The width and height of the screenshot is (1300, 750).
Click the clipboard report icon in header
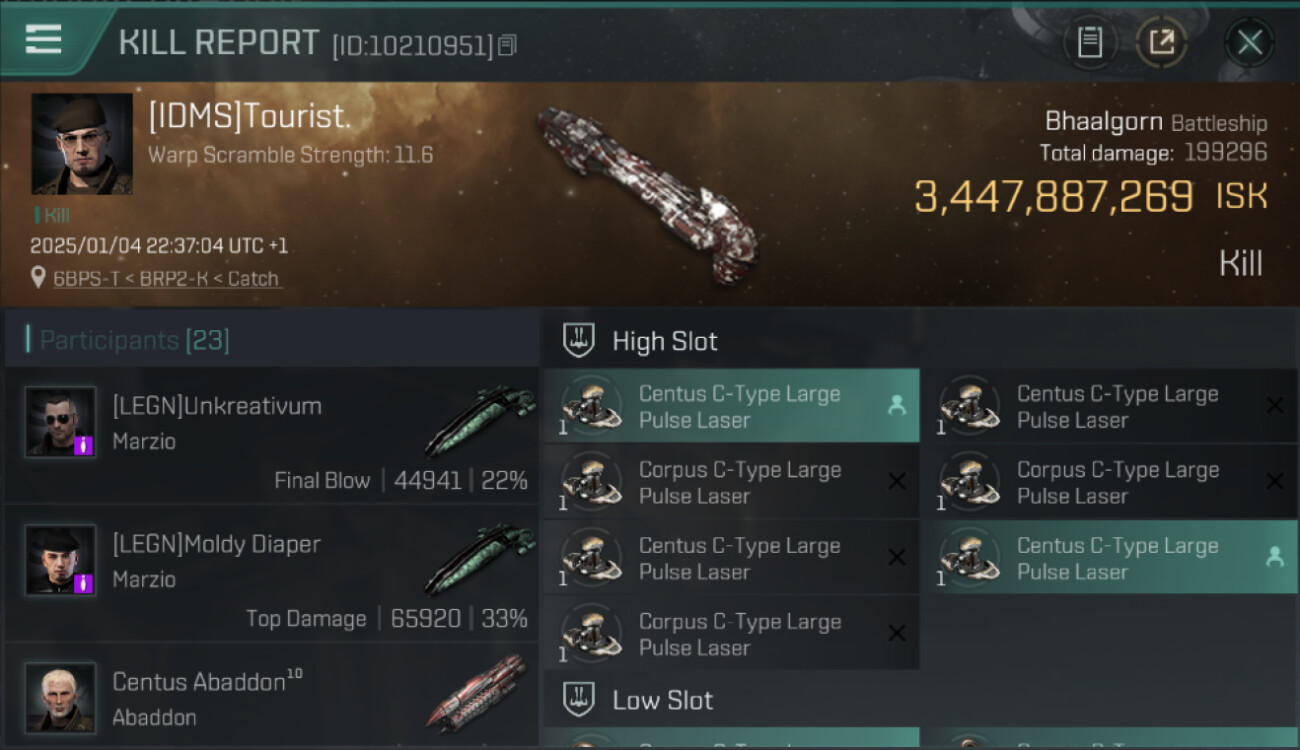click(x=1090, y=42)
